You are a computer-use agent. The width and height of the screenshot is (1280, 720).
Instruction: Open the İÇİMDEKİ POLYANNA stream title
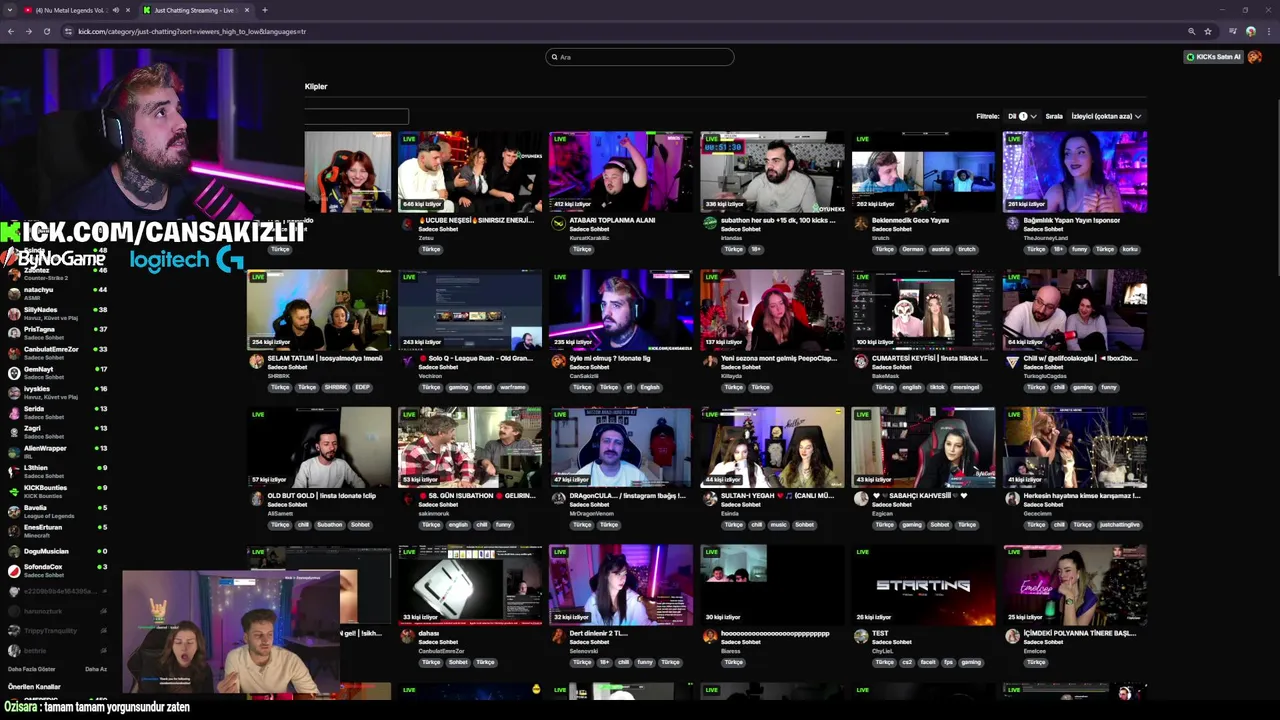tap(1079, 633)
